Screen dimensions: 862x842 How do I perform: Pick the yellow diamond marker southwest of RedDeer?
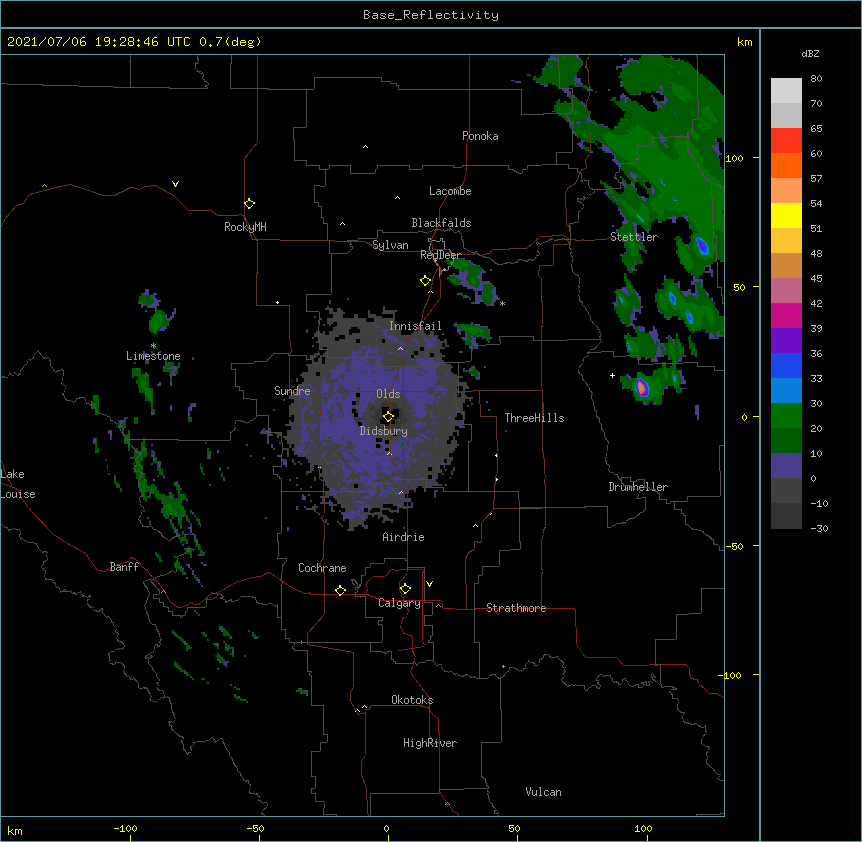point(425,281)
